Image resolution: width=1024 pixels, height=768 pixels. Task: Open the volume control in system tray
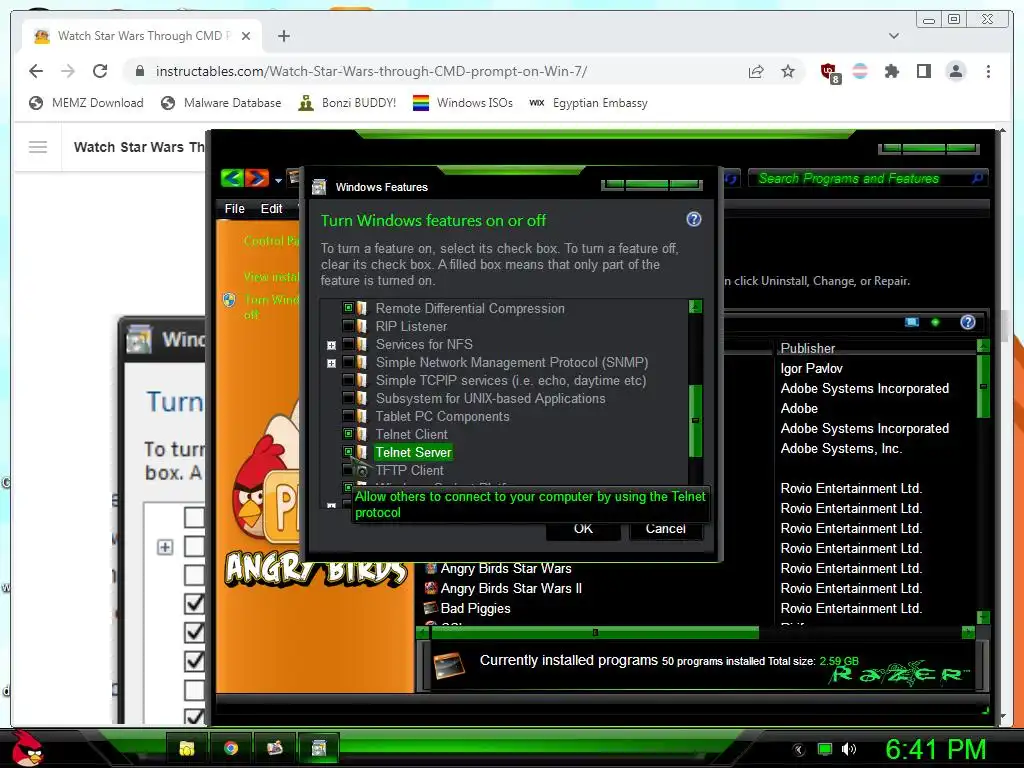[849, 749]
